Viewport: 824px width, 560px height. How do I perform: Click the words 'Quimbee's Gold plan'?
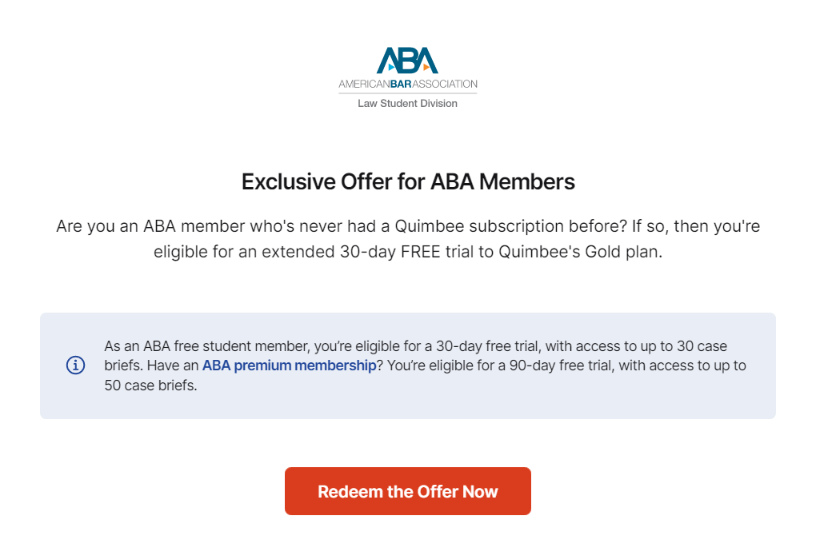[x=579, y=252]
